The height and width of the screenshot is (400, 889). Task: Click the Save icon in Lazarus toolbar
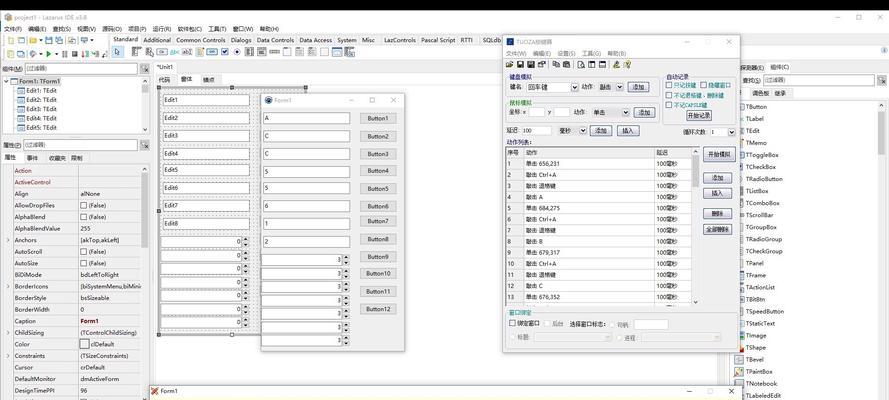coord(49,40)
